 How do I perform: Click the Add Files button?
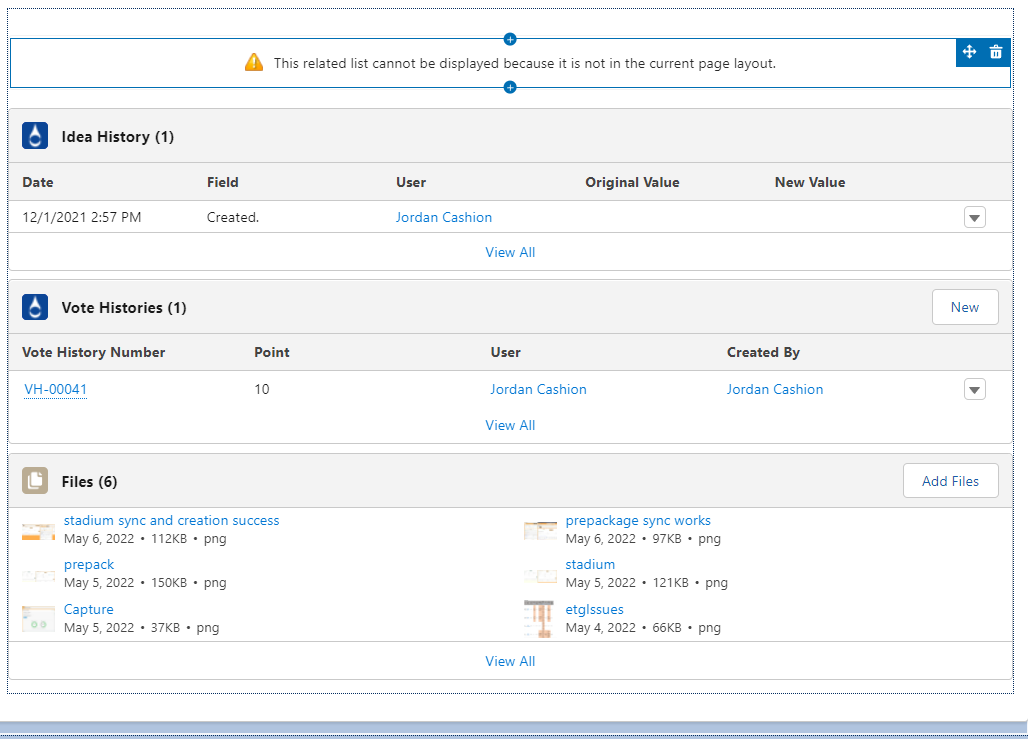[x=950, y=481]
